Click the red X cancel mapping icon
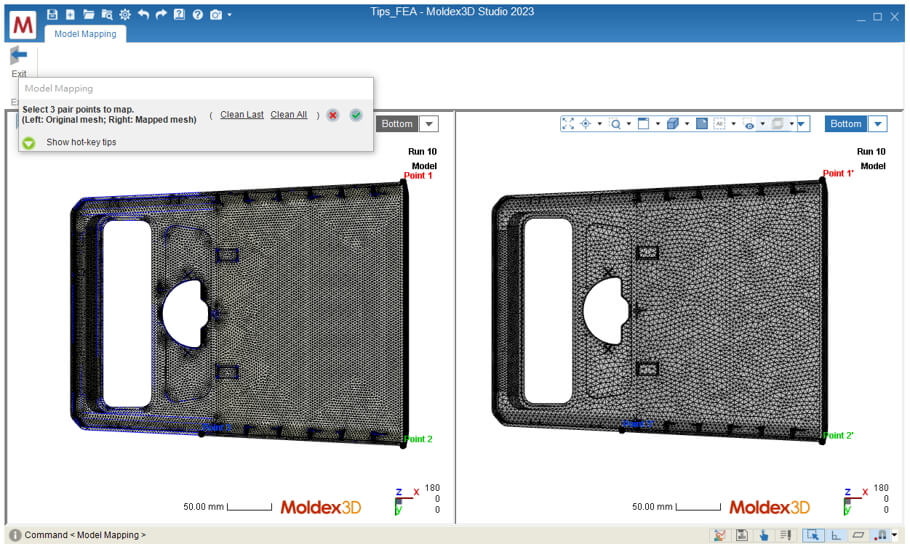 pyautogui.click(x=333, y=115)
